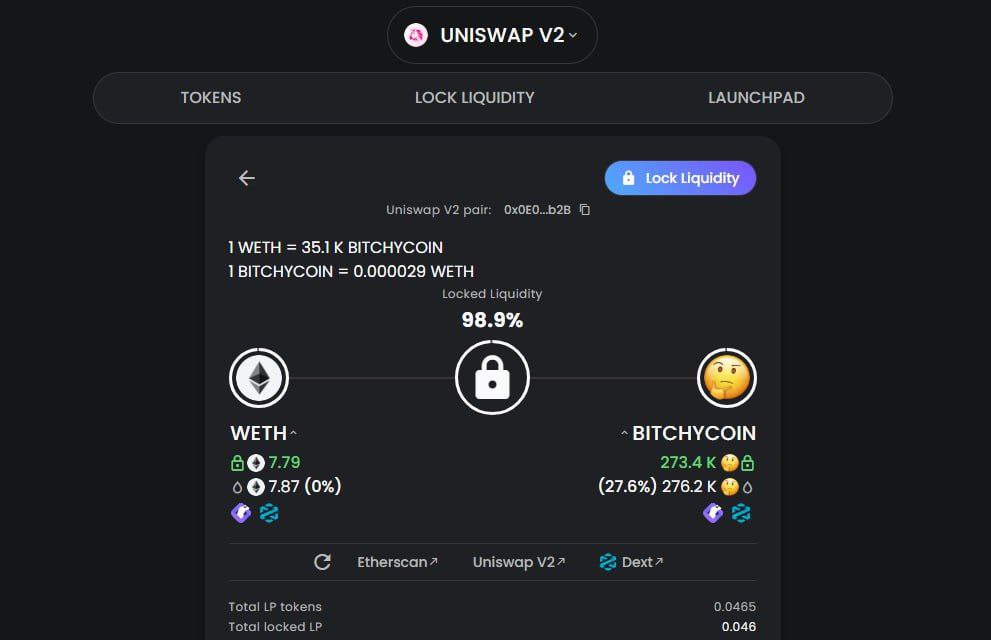The width and height of the screenshot is (991, 640).
Task: Click the green lock icon beside 7.79
Action: [237, 463]
